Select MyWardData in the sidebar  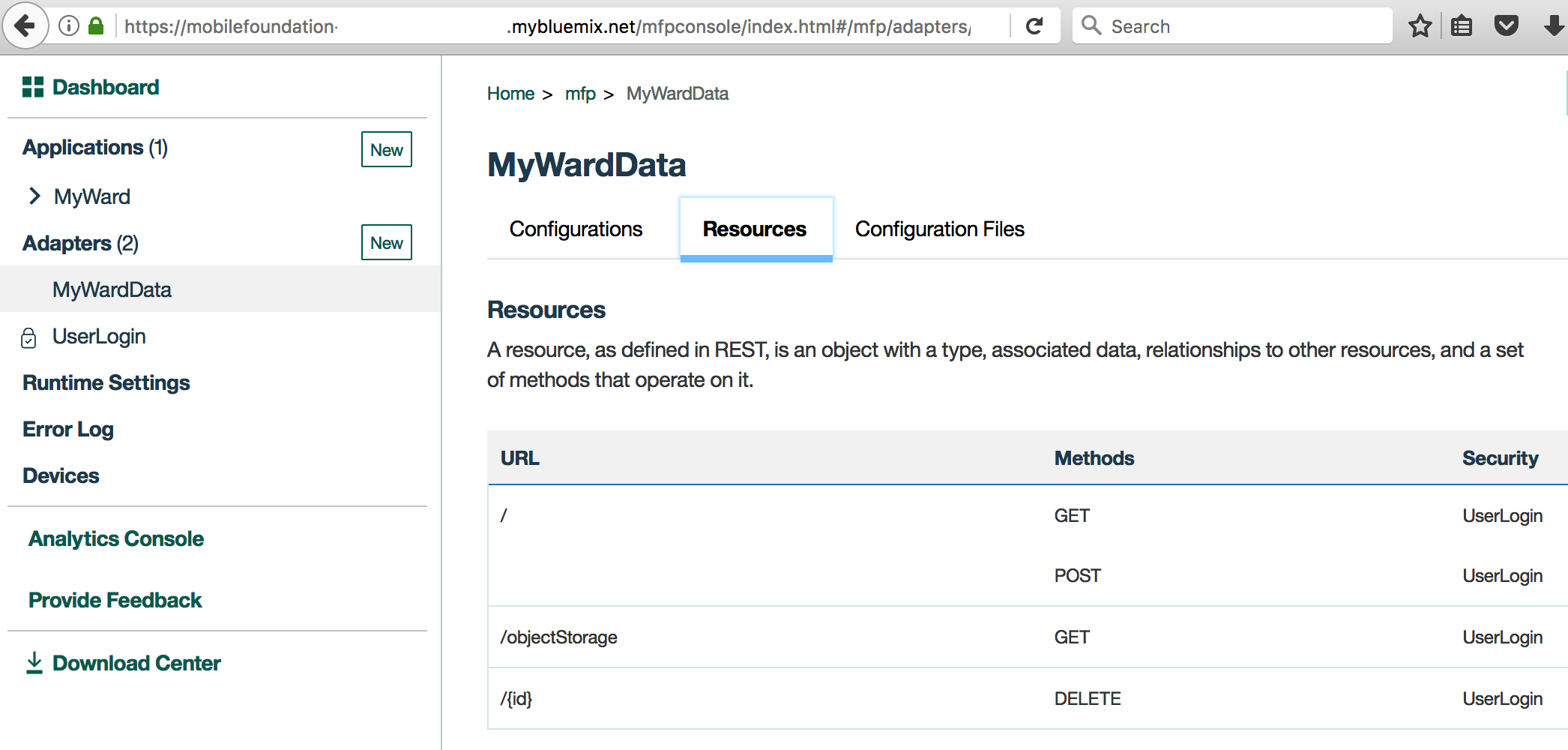coord(111,289)
